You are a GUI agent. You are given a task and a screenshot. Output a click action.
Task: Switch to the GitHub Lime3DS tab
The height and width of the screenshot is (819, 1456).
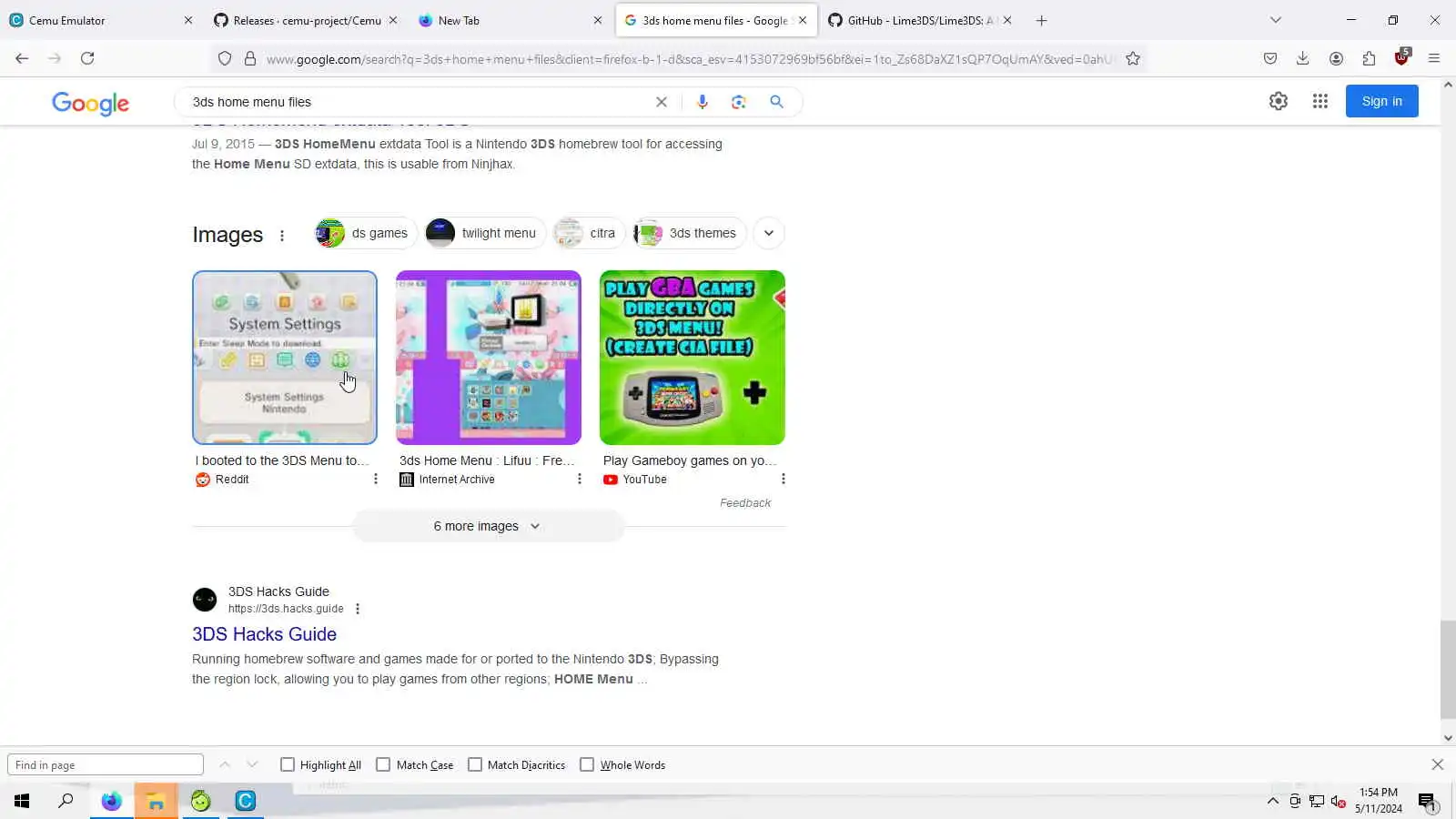[920, 20]
